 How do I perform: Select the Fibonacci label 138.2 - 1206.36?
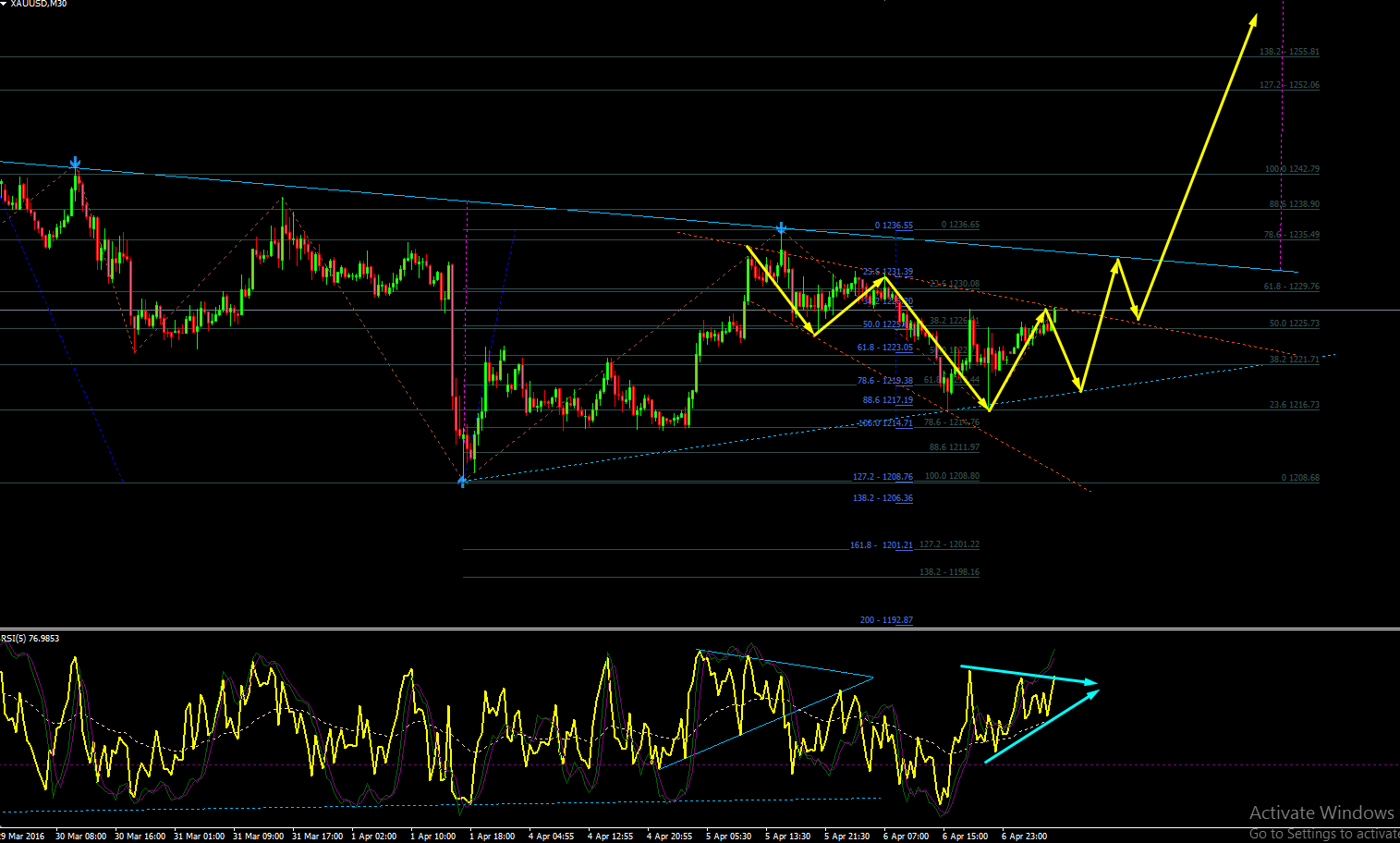tap(883, 498)
